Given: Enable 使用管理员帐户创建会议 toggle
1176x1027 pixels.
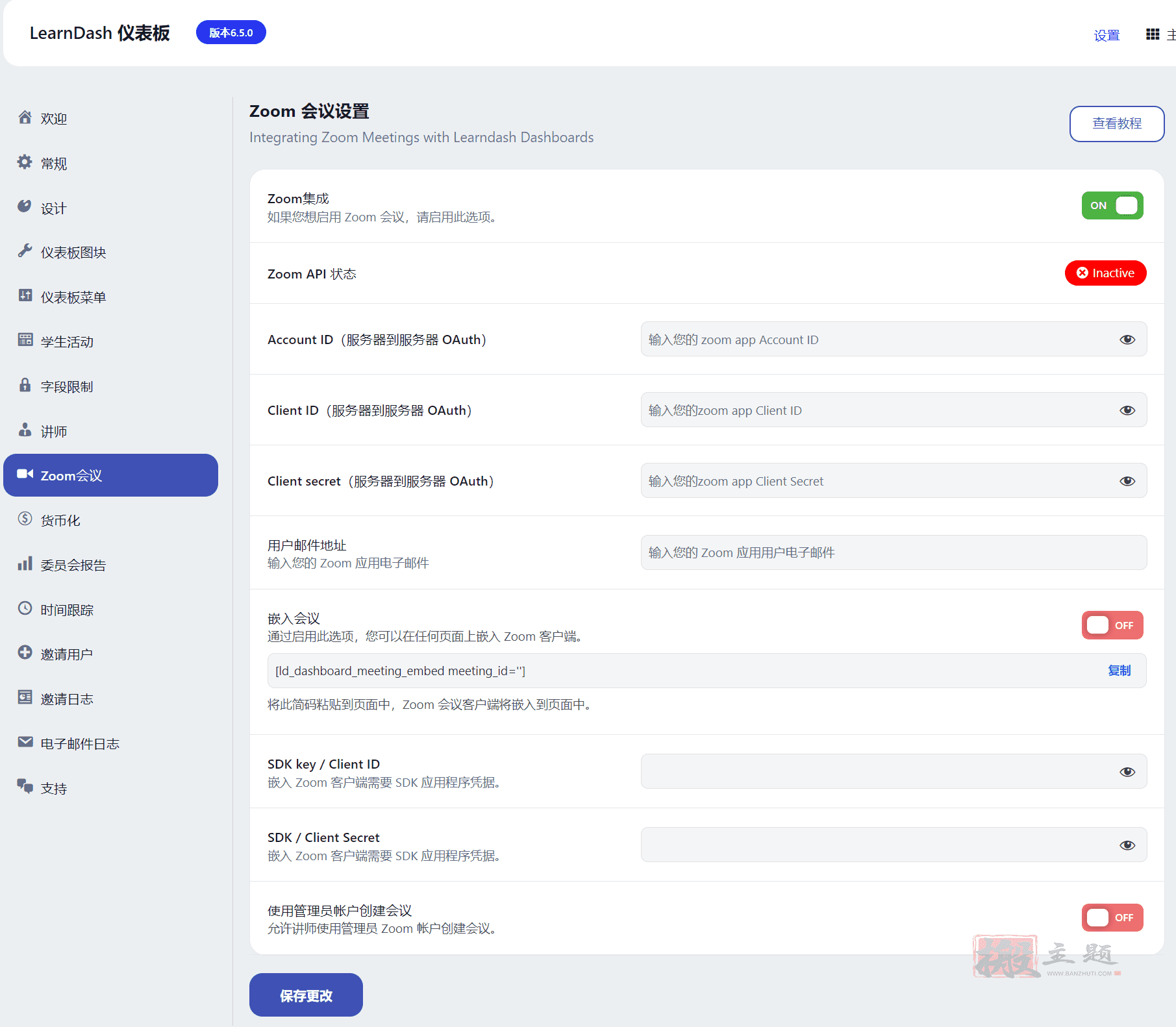Looking at the screenshot, I should (x=1112, y=917).
